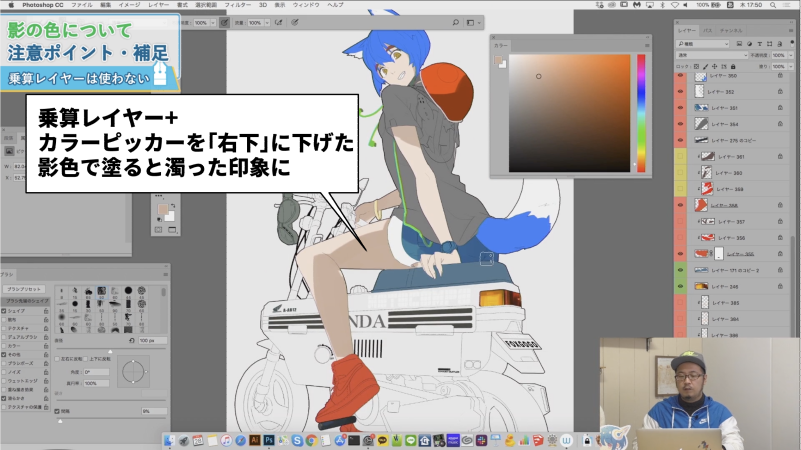Open flow 100% dropdown in options bar

tap(267, 22)
